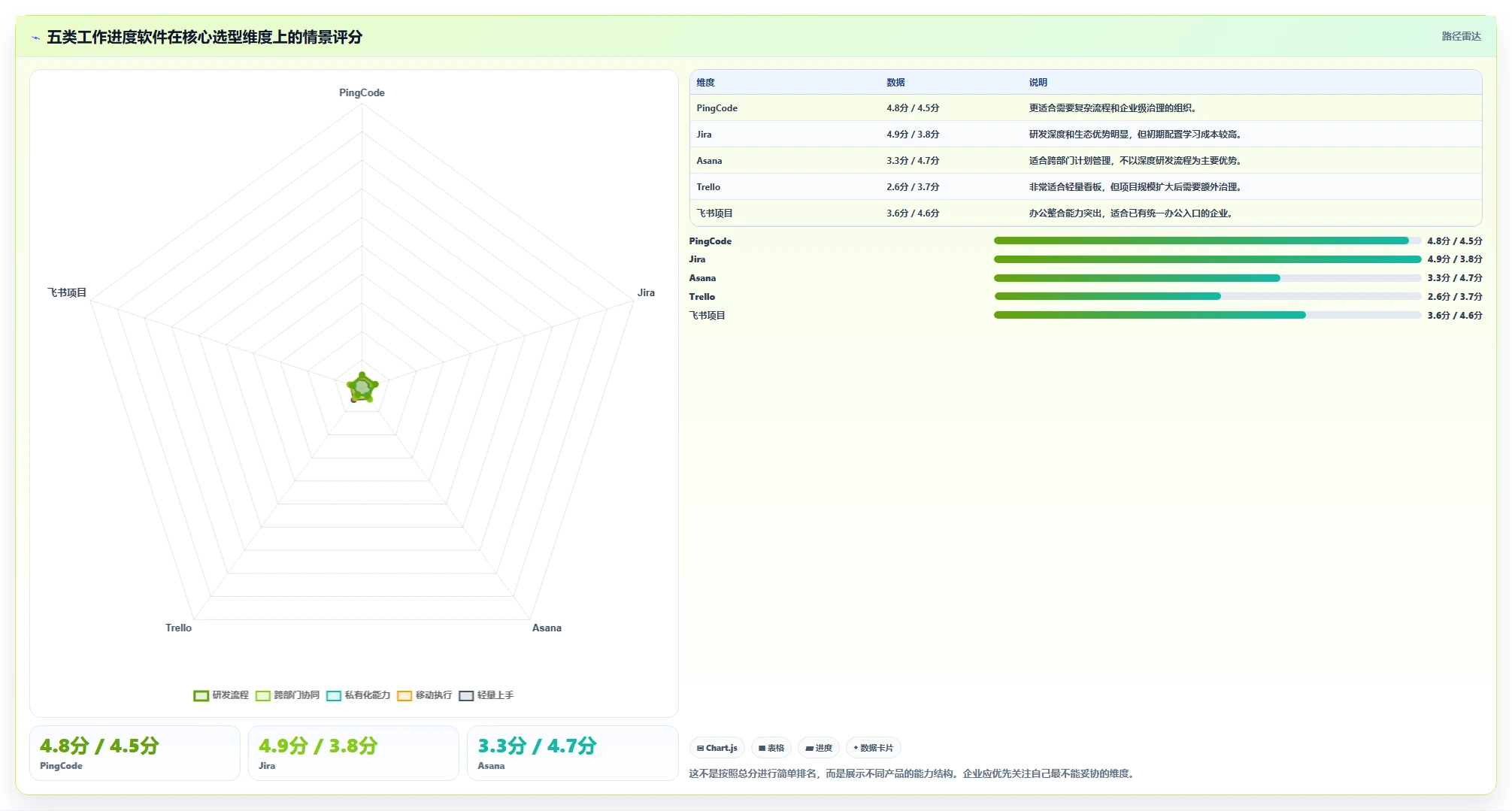This screenshot has height=811, width=1512.
Task: Click the Asana axis label on radar
Action: point(547,628)
